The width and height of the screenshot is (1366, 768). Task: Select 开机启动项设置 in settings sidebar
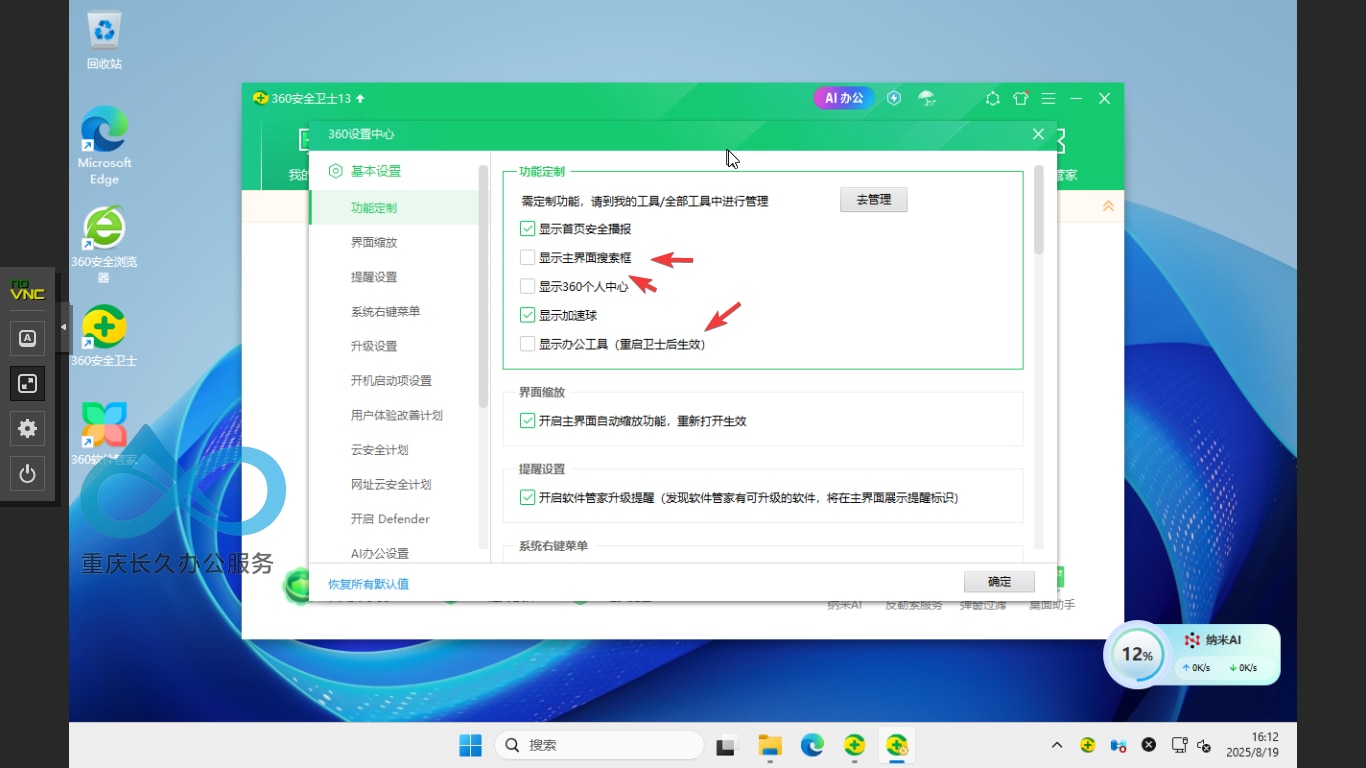(x=391, y=380)
